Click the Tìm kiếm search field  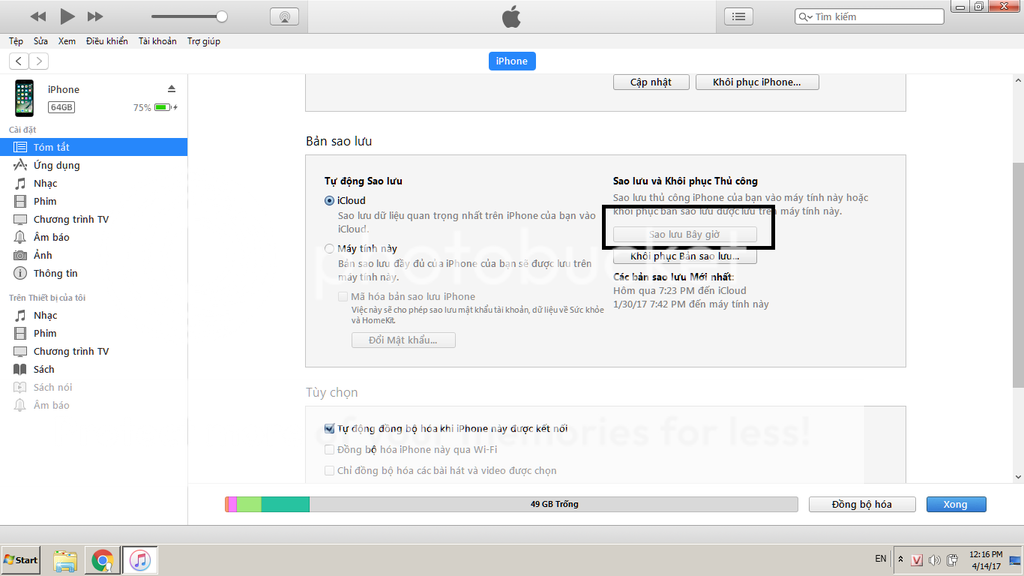click(x=869, y=16)
